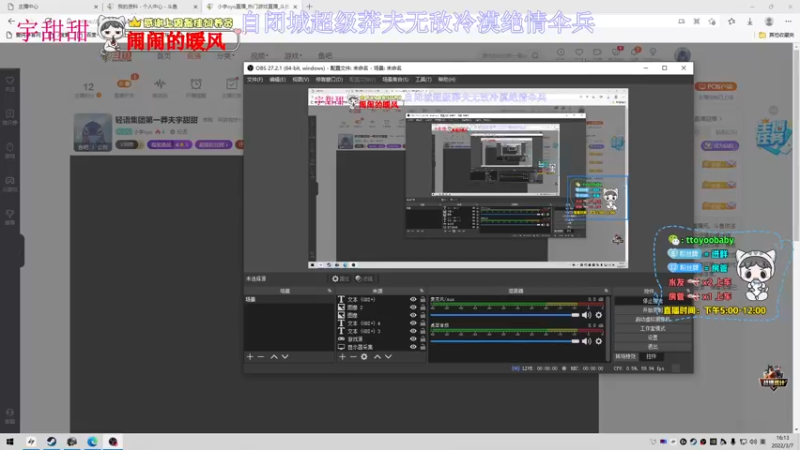The image size is (800, 450).
Task: Move the scene down in the Scenes list
Action: click(x=285, y=357)
